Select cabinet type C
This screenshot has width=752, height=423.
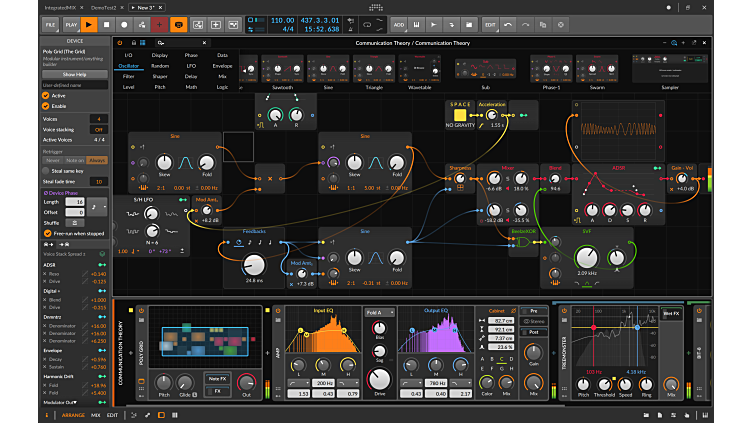pyautogui.click(x=502, y=359)
